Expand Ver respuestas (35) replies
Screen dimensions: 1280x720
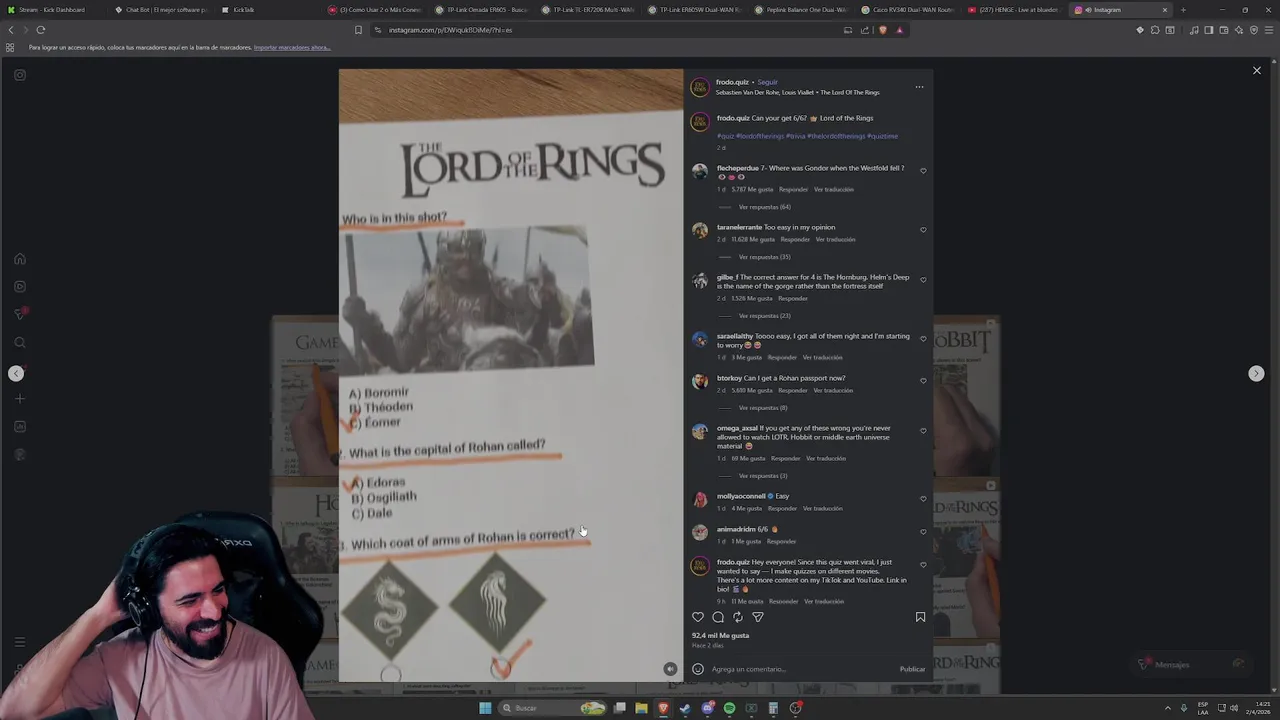(764, 257)
